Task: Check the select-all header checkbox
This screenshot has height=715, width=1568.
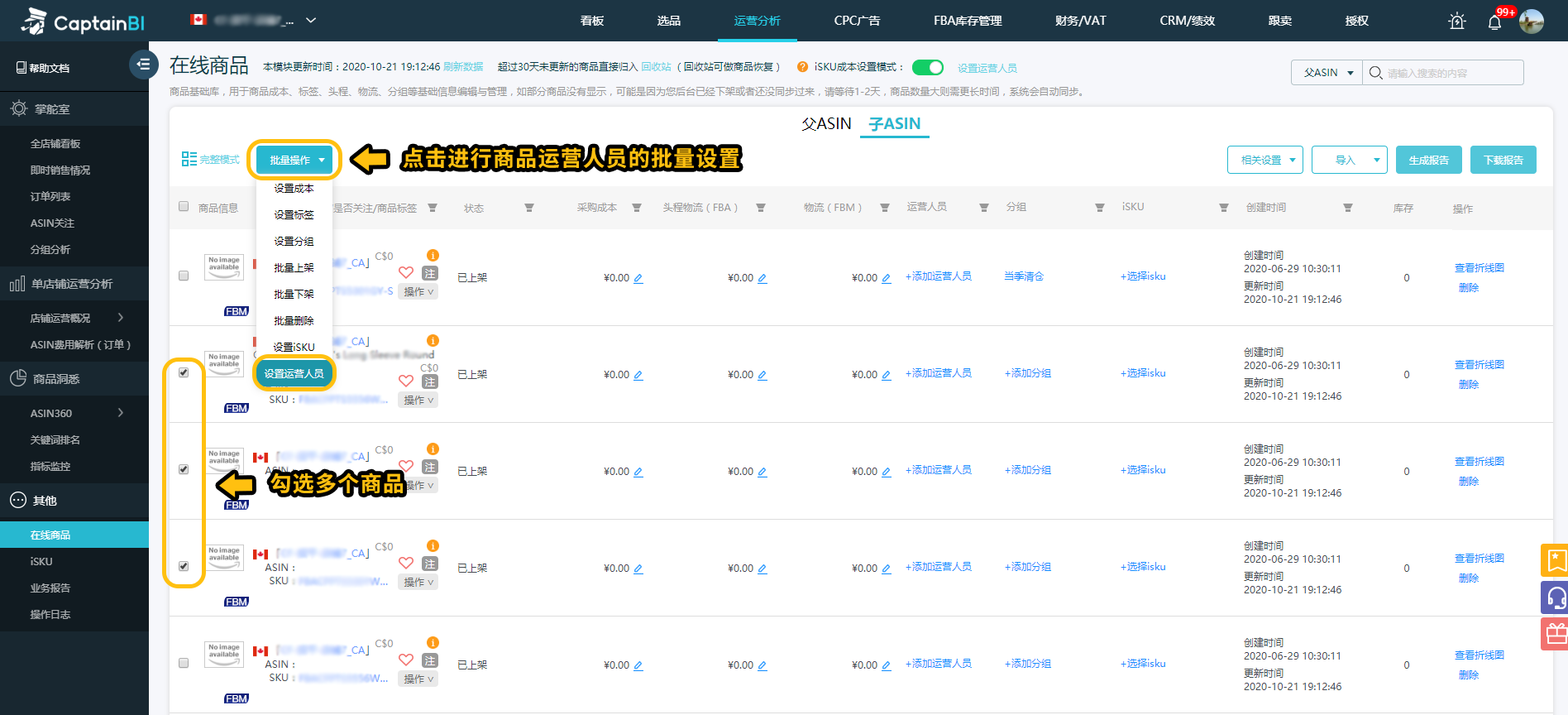Action: coord(184,206)
